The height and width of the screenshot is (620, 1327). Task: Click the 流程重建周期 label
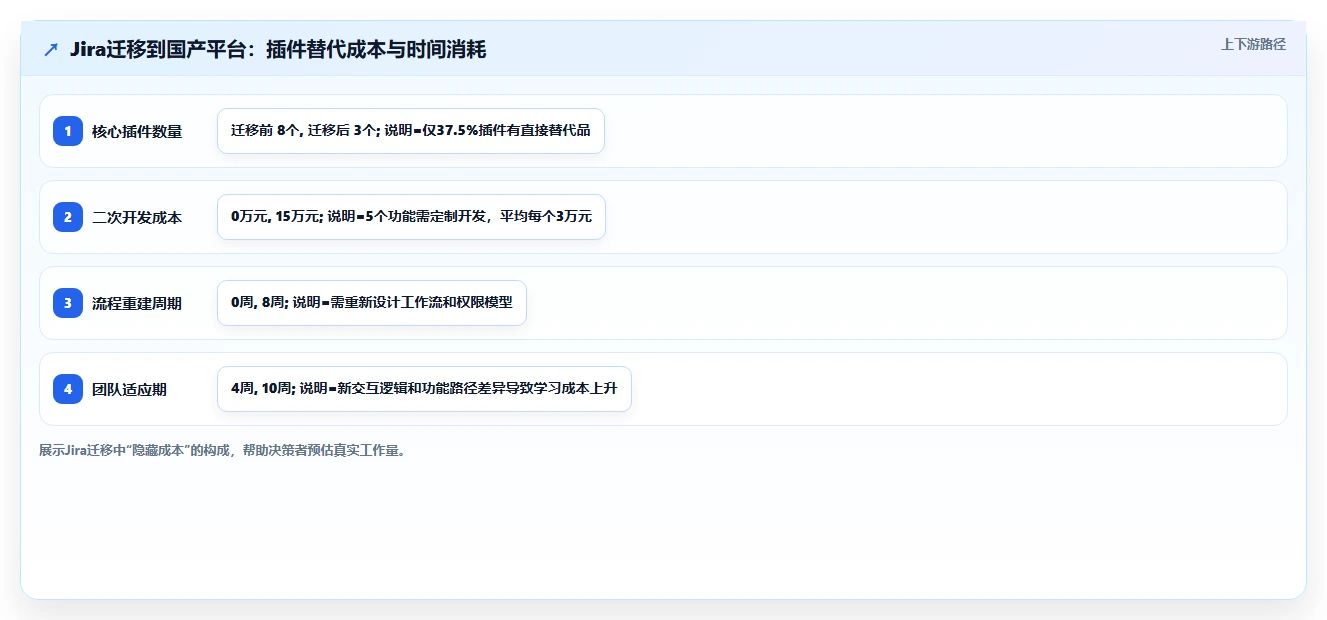[137, 303]
